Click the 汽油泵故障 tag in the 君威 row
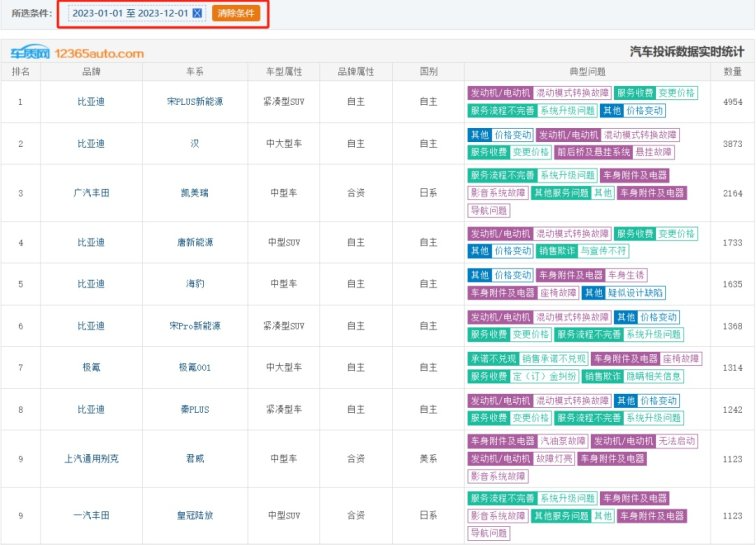 coord(562,441)
